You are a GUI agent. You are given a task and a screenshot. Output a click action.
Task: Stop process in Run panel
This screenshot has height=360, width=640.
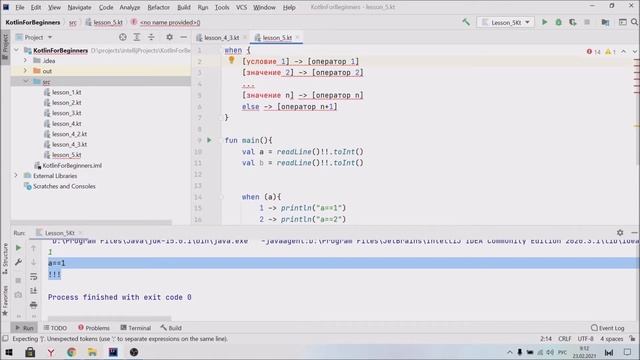(x=18, y=280)
